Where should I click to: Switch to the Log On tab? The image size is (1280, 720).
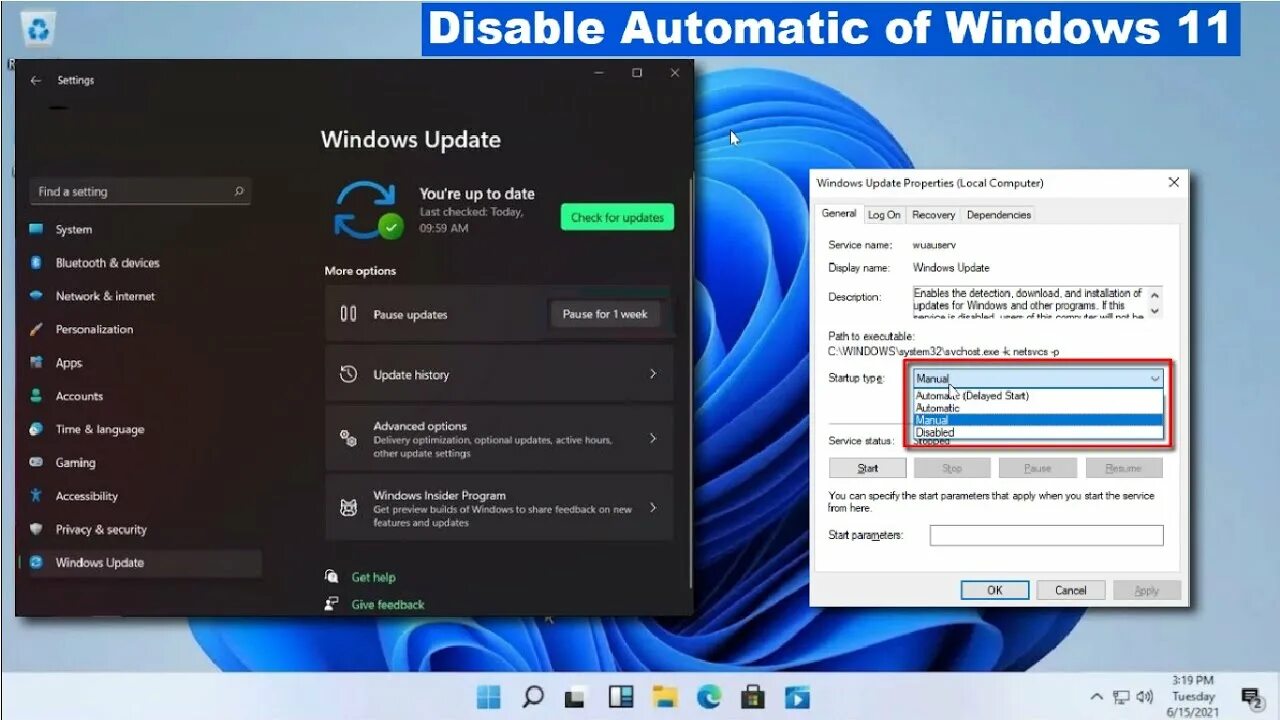tap(884, 215)
